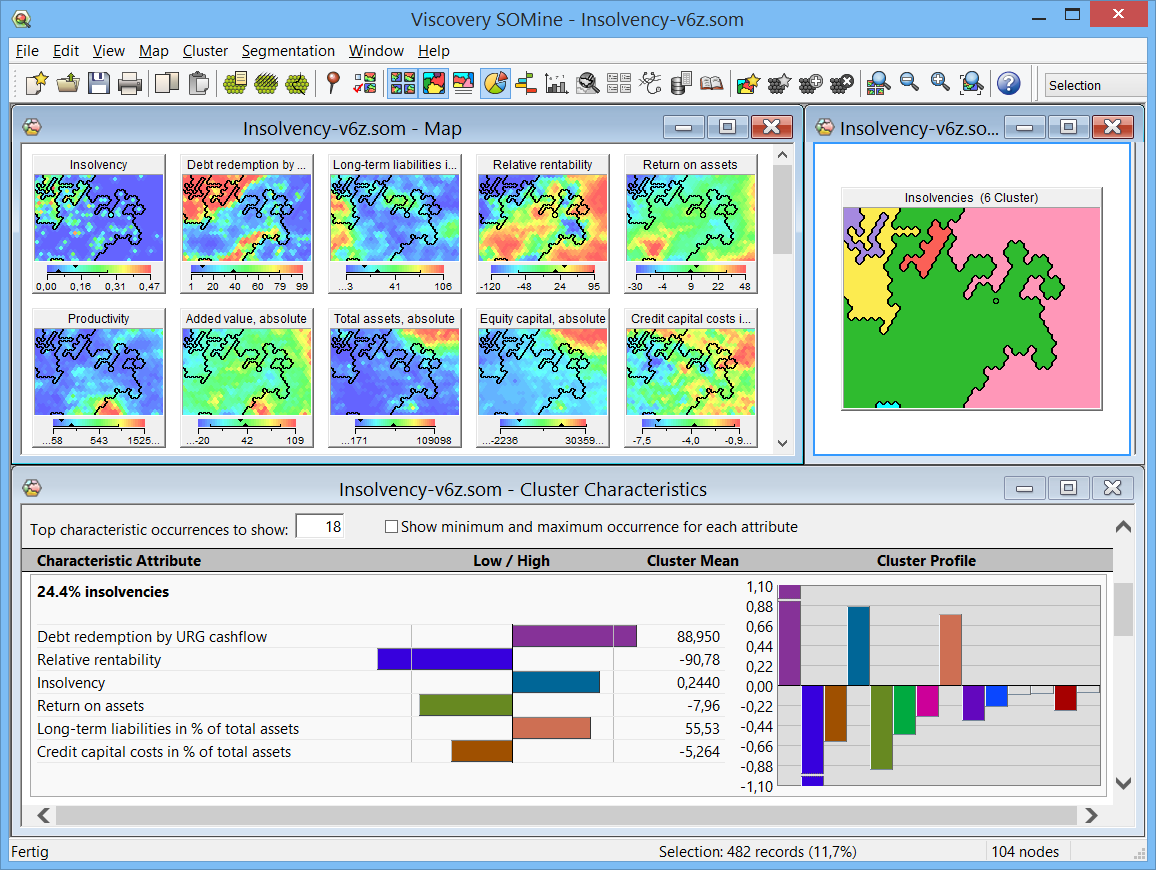Open the Cluster menu

205,51
